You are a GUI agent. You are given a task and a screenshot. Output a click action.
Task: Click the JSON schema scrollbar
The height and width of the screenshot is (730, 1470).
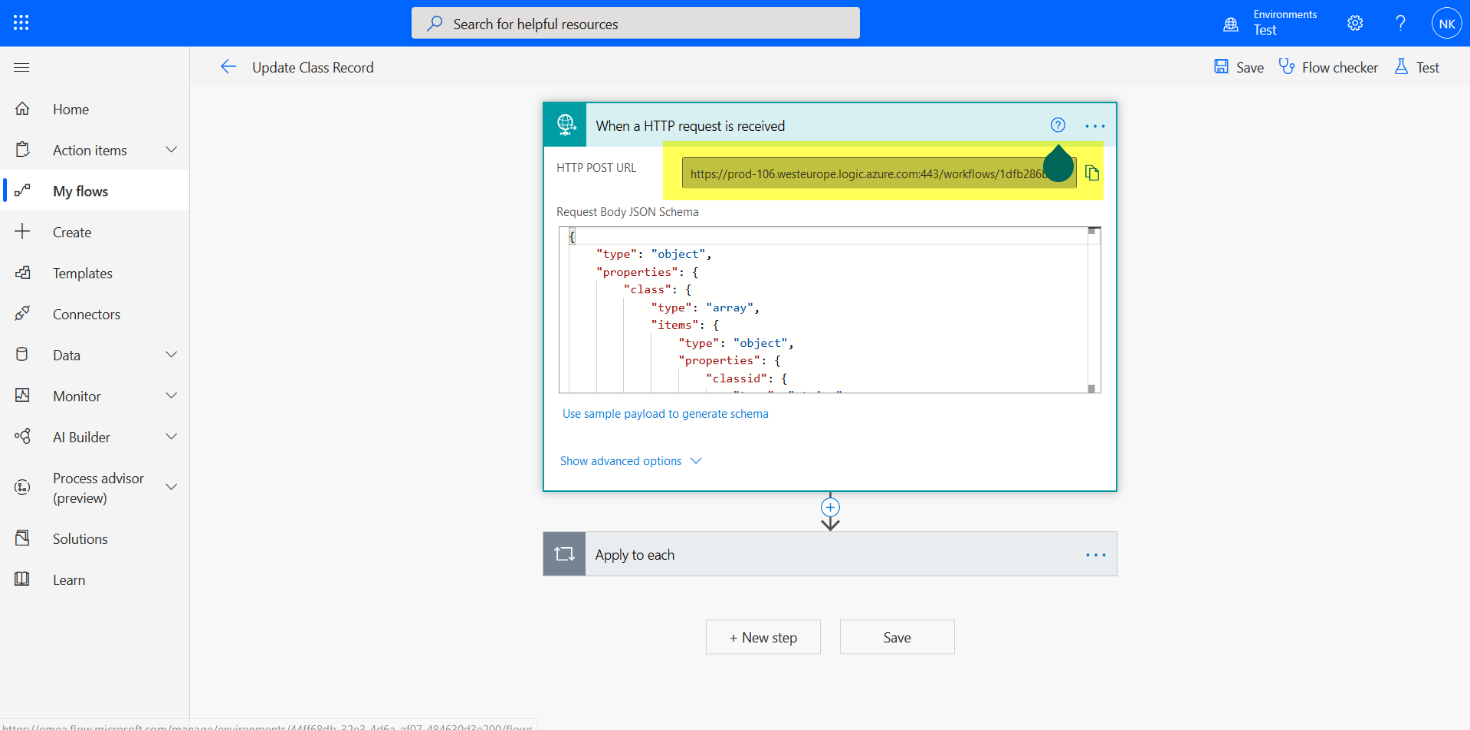click(x=1091, y=310)
